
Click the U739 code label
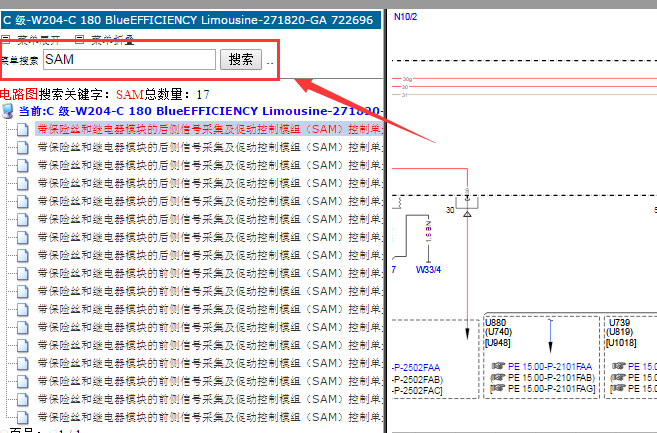pyautogui.click(x=619, y=322)
